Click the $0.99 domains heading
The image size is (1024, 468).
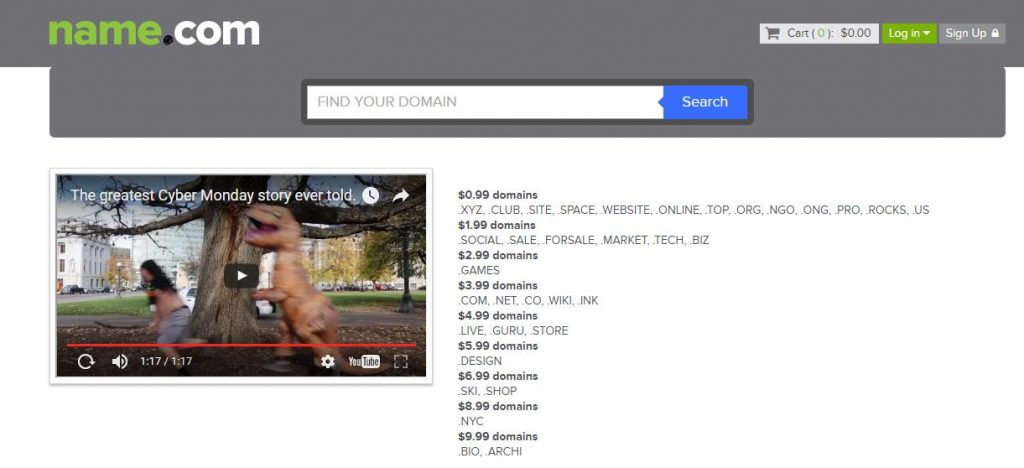pos(498,195)
